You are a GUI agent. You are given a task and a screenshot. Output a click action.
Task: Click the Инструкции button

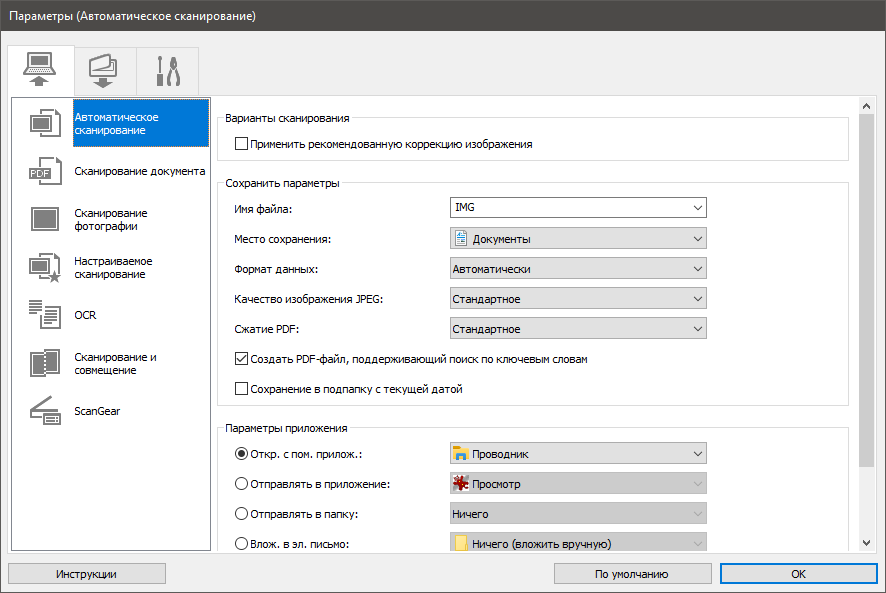click(x=87, y=574)
